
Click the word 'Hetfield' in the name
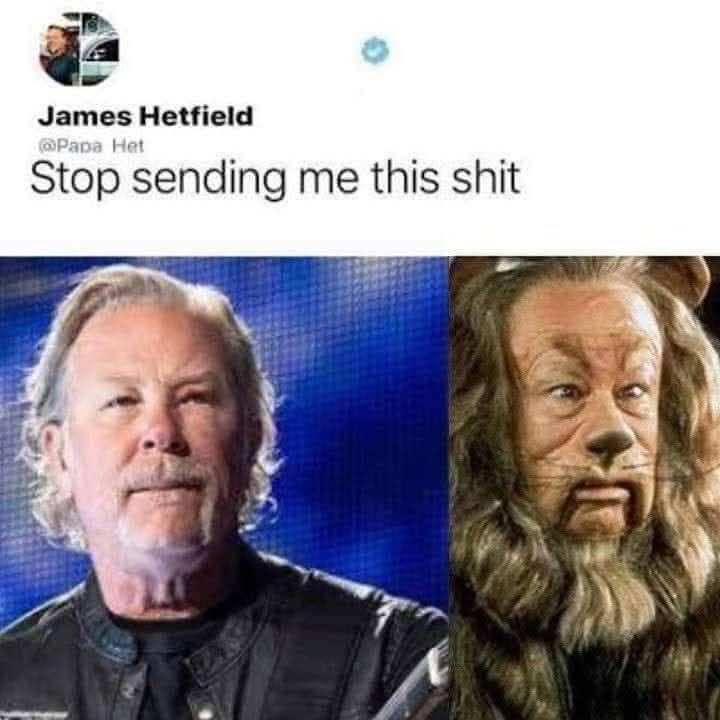tap(196, 116)
